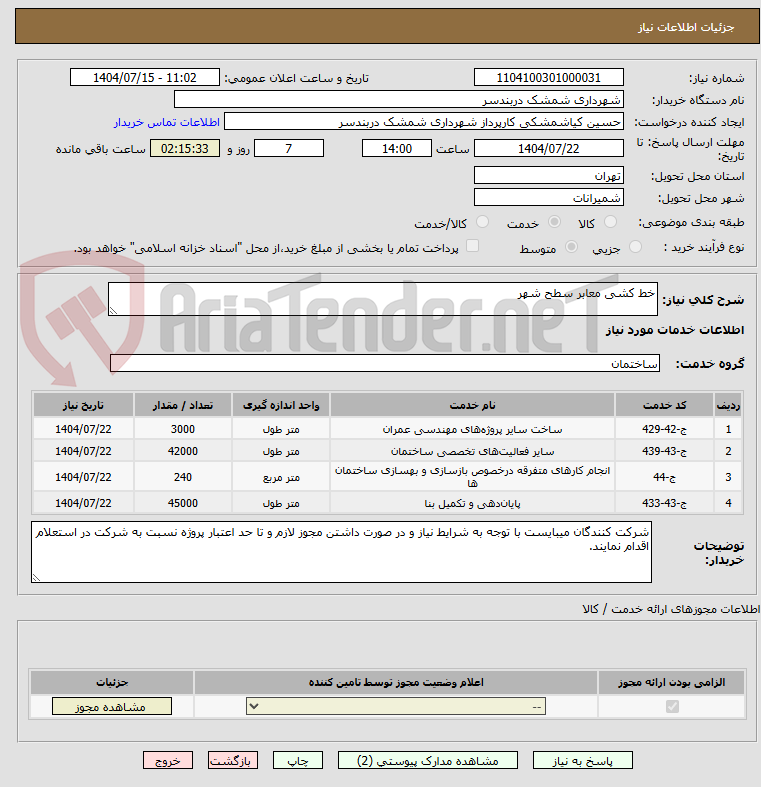This screenshot has height=787, width=761.
Task: Toggle the اسناد خزانه اسلامی payment checkbox
Action: [472, 245]
